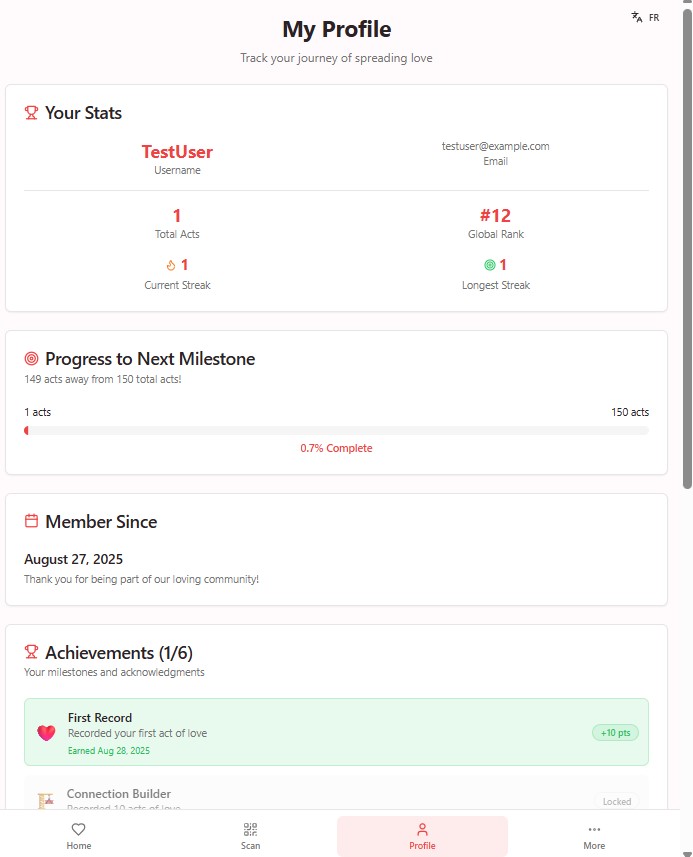Click the testuser@example.com email
The width and height of the screenshot is (693, 857).
(496, 146)
